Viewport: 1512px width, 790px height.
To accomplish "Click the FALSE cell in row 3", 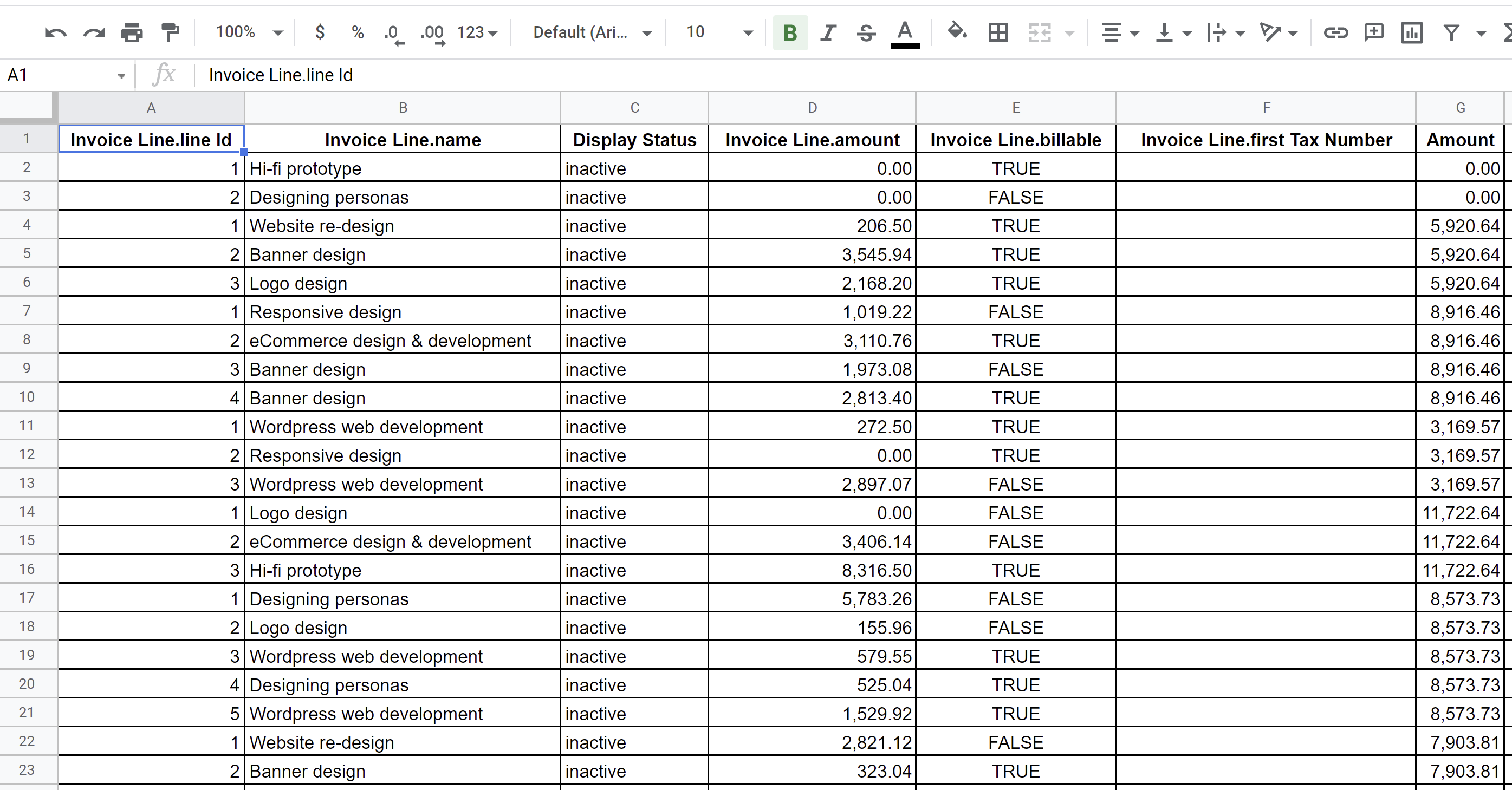I will [1016, 197].
